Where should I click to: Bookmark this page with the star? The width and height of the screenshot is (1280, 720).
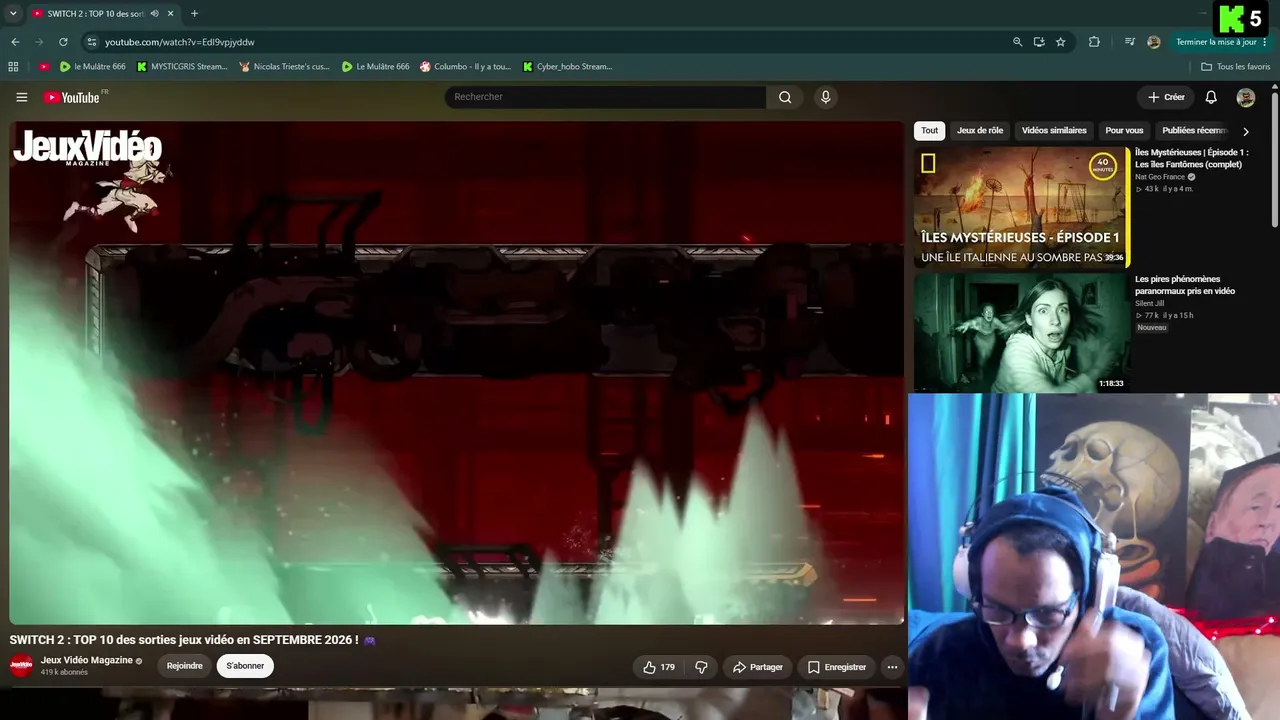(x=1061, y=42)
